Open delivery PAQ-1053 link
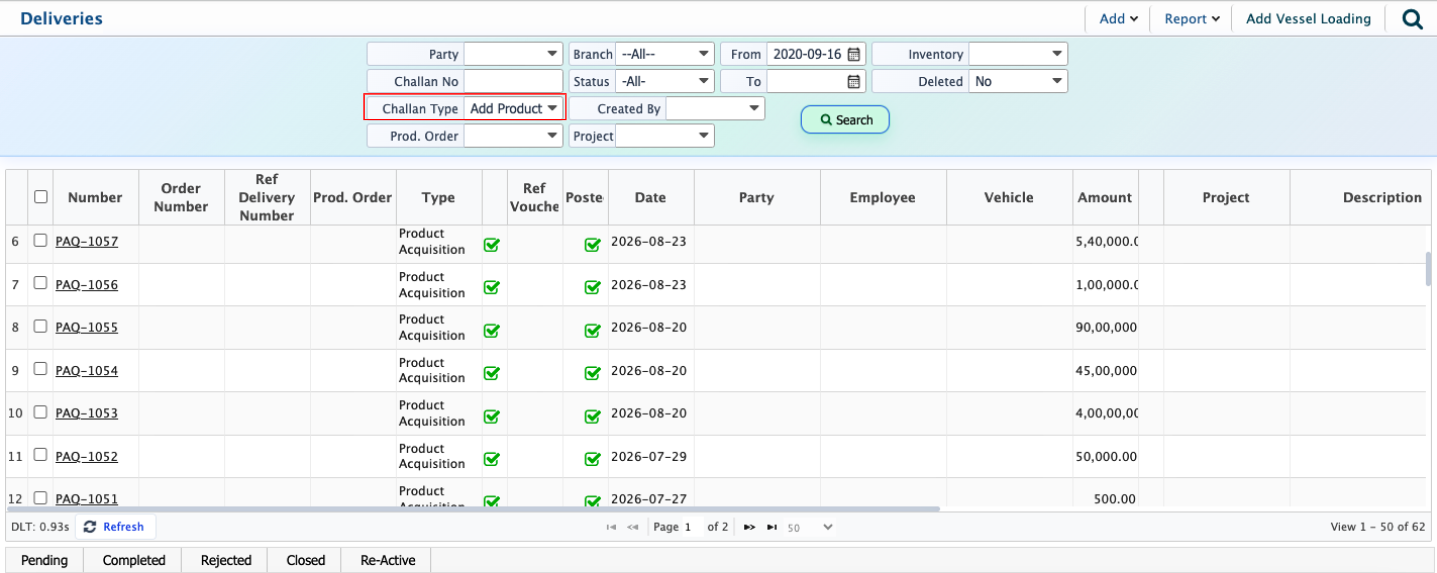1437x573 pixels. (x=87, y=413)
